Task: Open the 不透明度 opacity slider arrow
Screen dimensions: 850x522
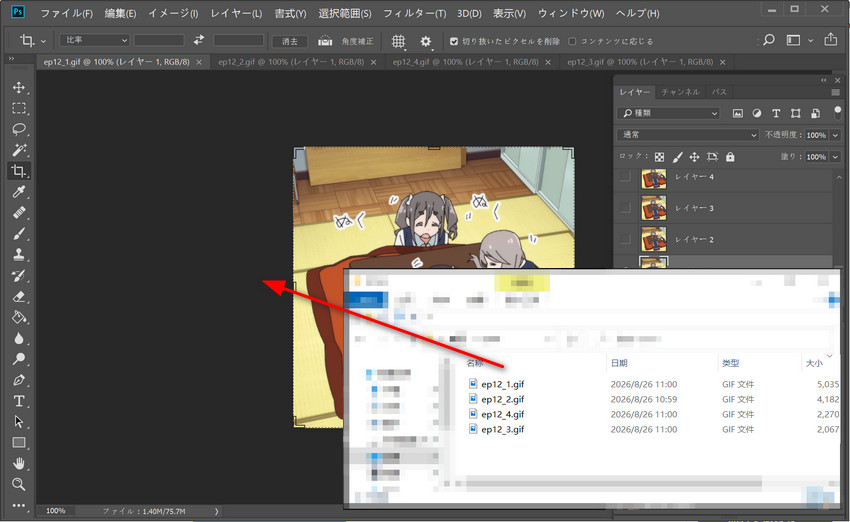Action: (x=835, y=135)
